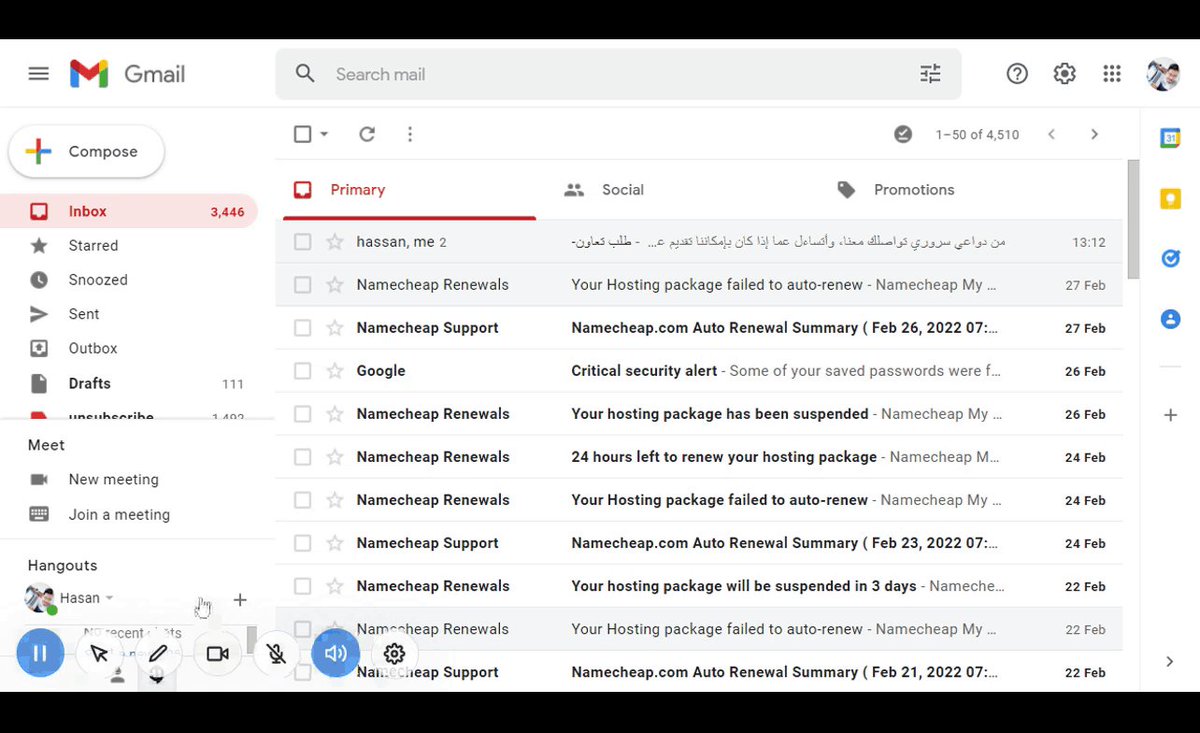
Task: Open the Feb 26 Auto Renewal Summary email
Action: pos(699,328)
